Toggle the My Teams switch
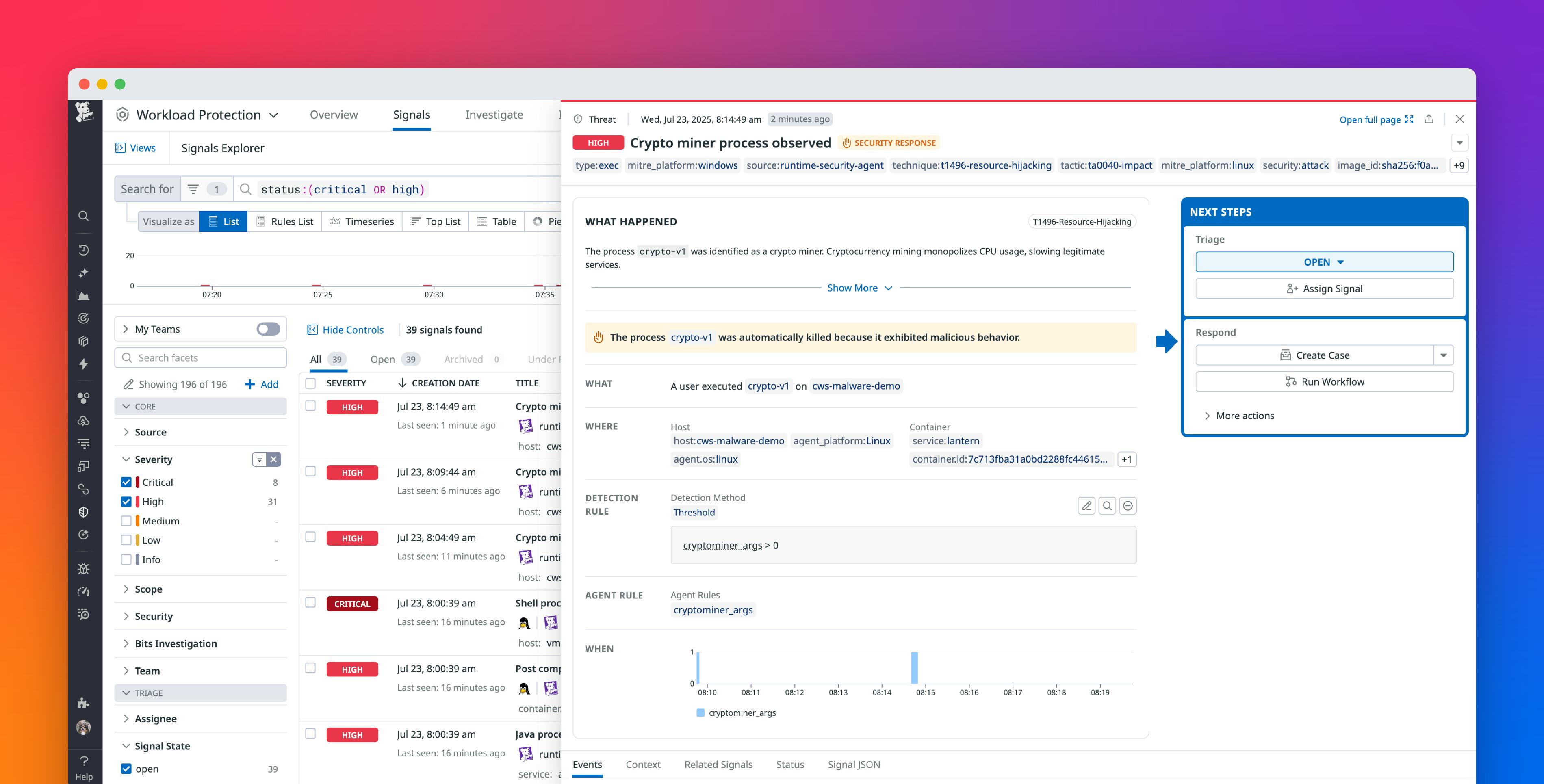 click(268, 329)
